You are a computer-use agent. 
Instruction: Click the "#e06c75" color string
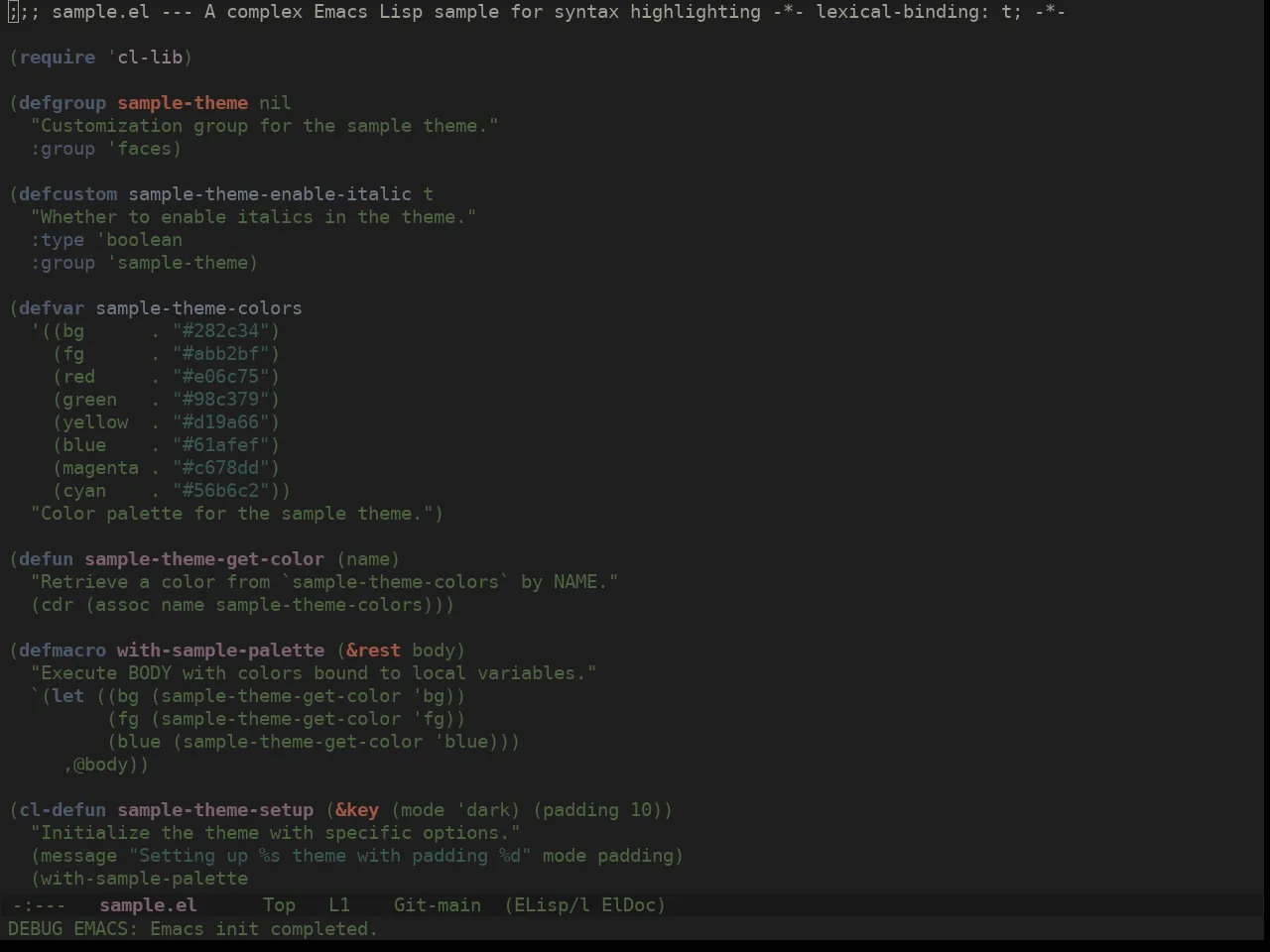pyautogui.click(x=221, y=377)
